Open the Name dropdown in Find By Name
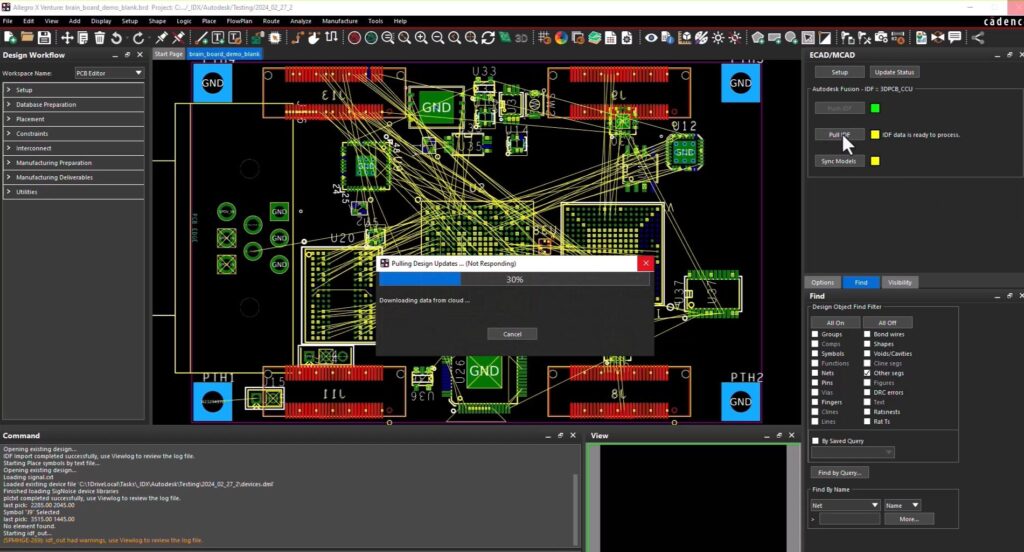Viewport: 1024px width, 552px height. tap(903, 505)
